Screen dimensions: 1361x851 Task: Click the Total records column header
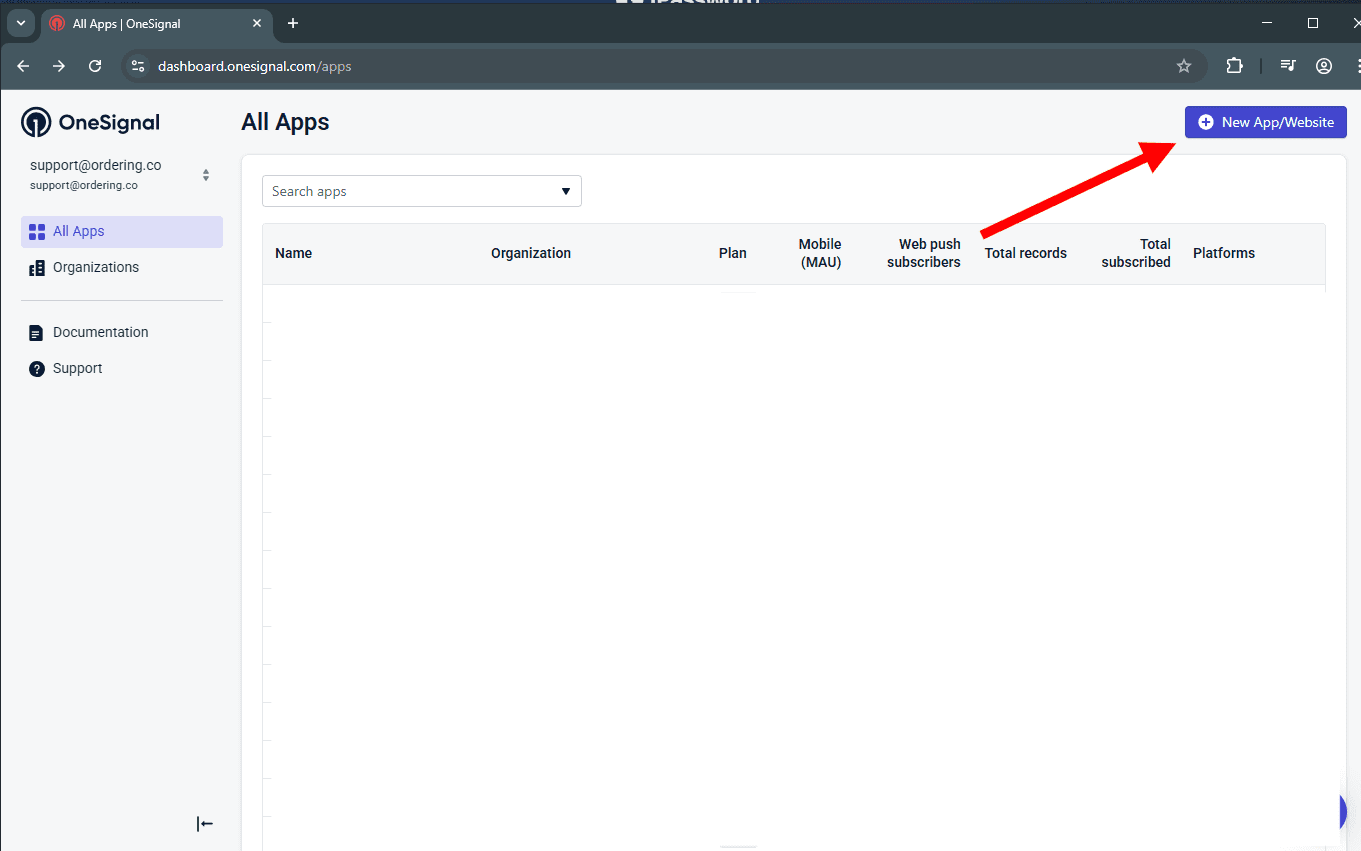pyautogui.click(x=1025, y=253)
